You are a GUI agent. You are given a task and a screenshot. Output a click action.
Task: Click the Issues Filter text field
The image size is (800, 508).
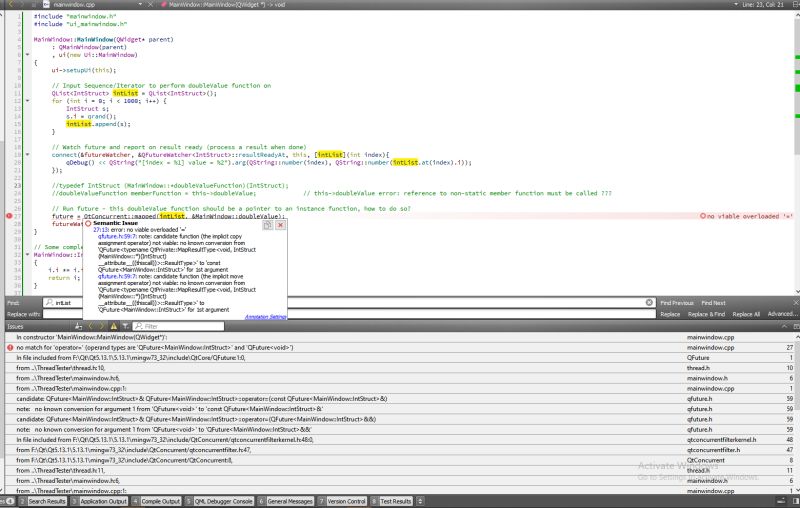[x=178, y=326]
